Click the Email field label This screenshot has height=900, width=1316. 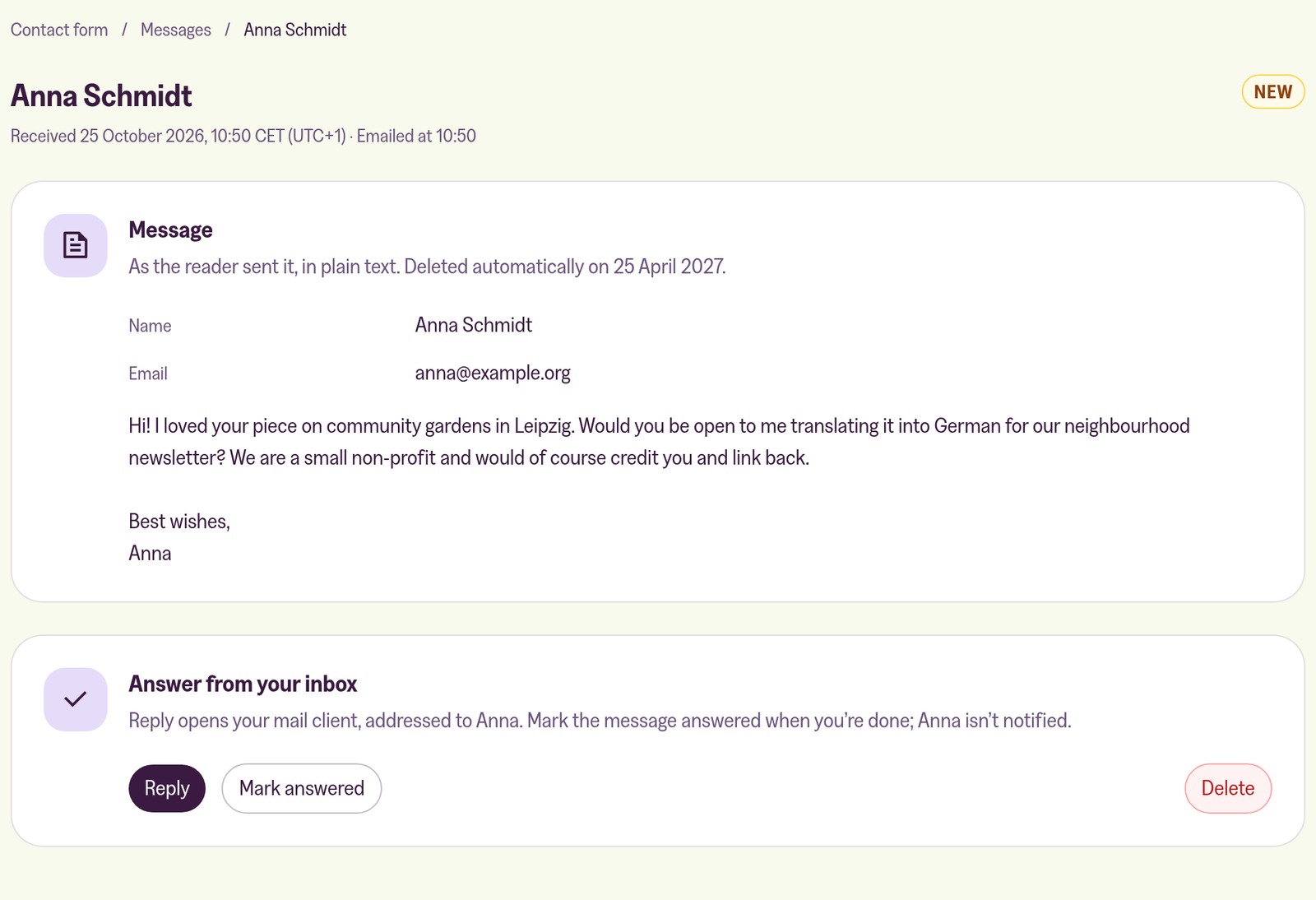[x=148, y=373]
